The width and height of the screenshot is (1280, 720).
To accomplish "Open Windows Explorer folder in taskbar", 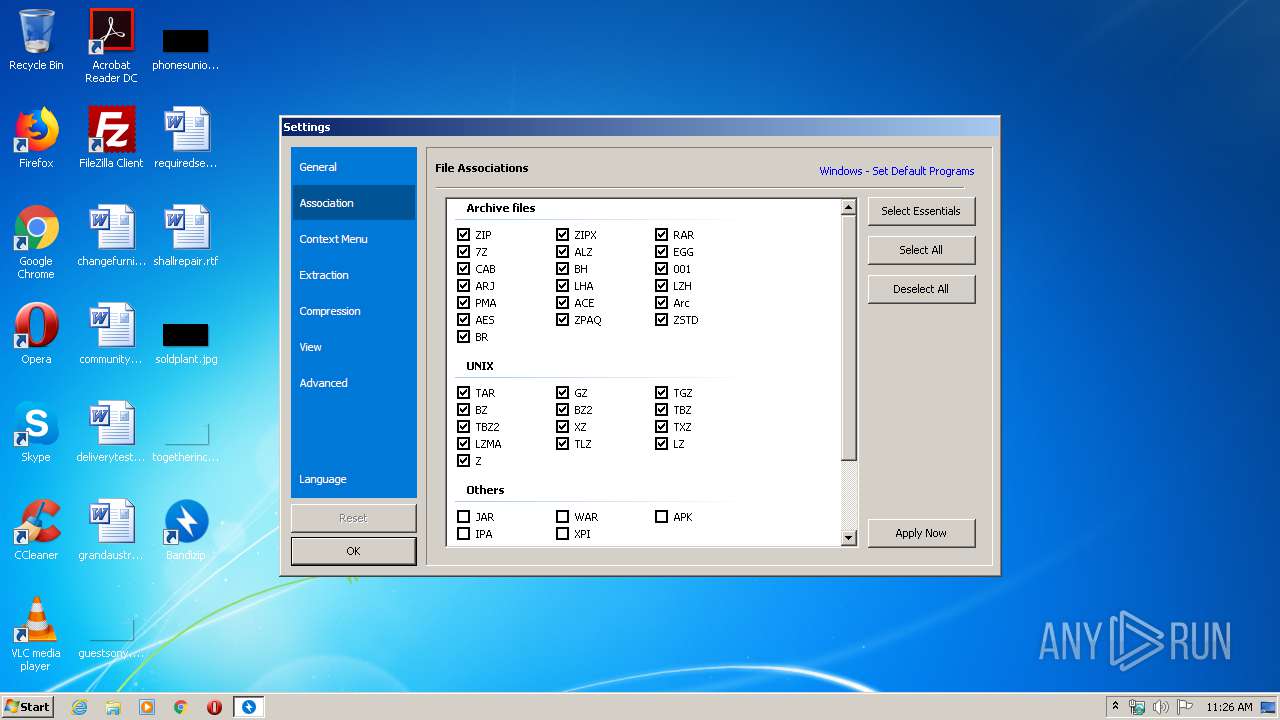I will pyautogui.click(x=113, y=707).
